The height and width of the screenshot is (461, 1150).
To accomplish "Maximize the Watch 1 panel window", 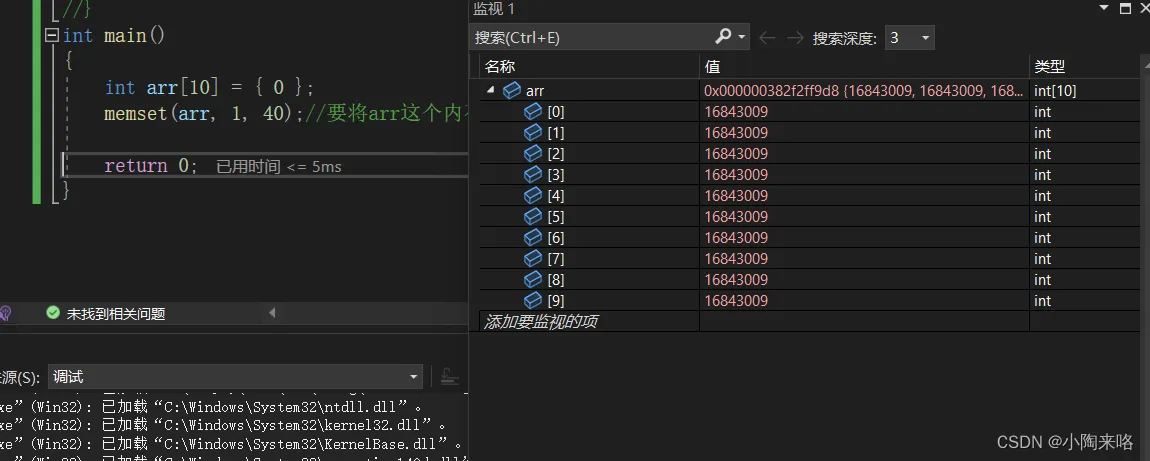I will (1125, 8).
